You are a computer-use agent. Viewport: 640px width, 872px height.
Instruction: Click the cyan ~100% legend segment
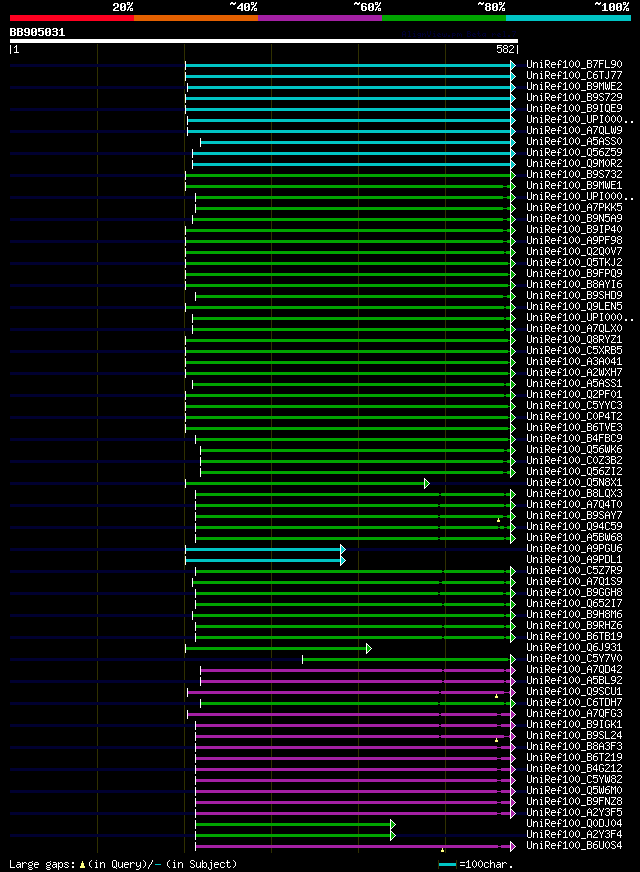point(568,18)
